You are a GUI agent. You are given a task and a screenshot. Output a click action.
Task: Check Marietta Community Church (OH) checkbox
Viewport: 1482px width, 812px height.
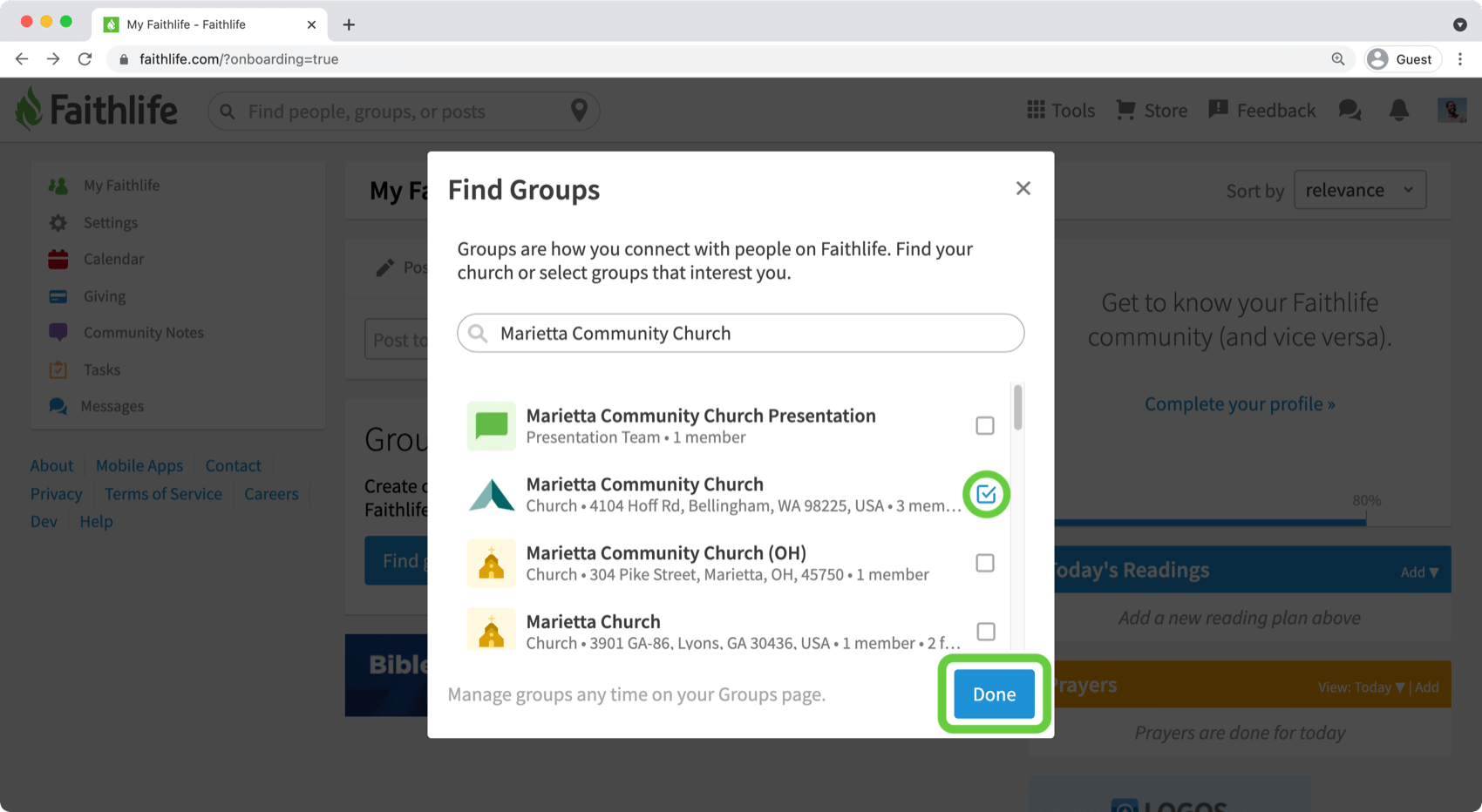pos(985,564)
